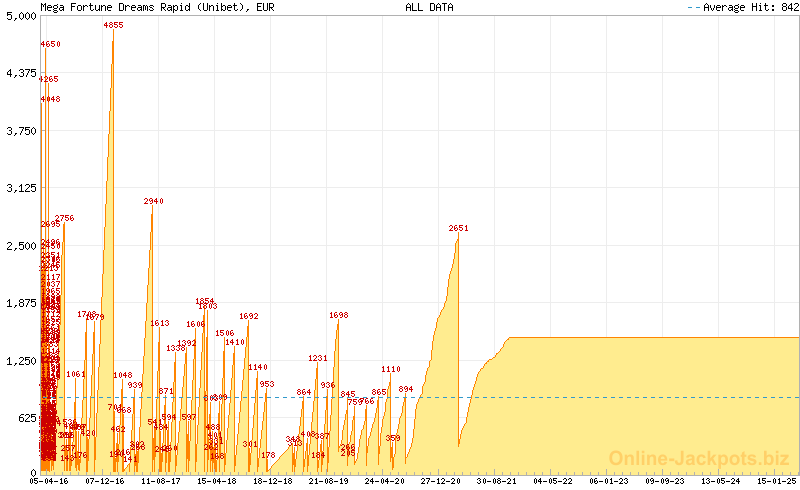
Task: Select the 05-04-16 start date label
Action: 50,481
